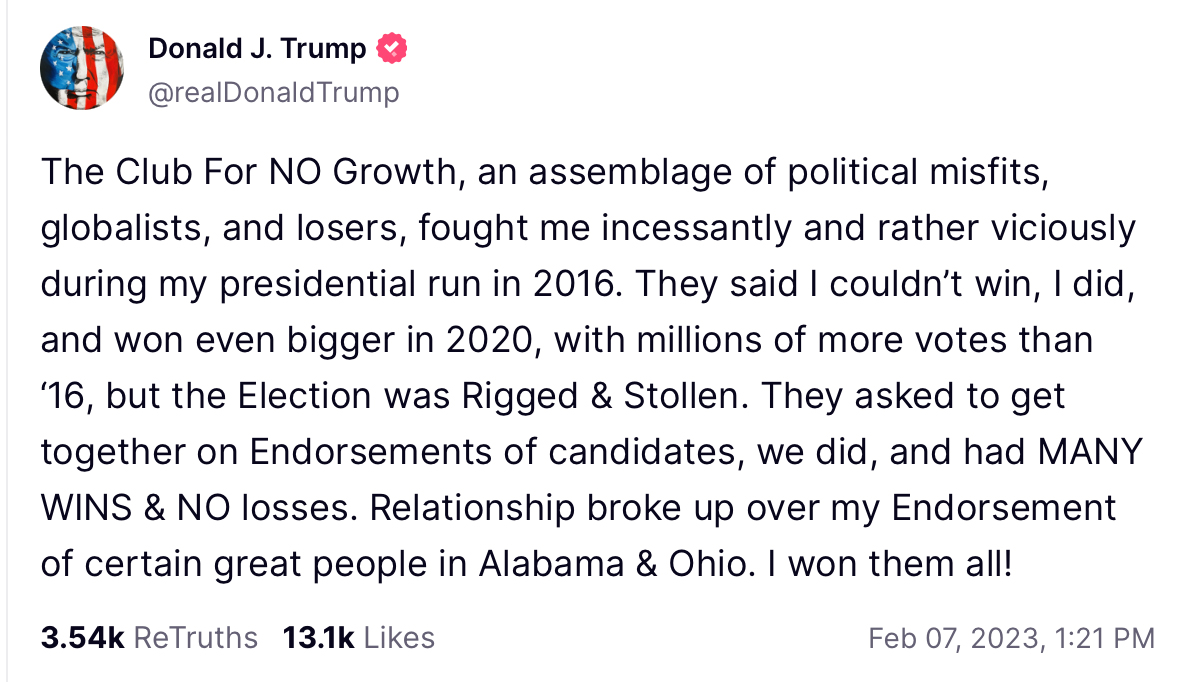The height and width of the screenshot is (682, 1182).
Task: Open the Donald J. Trump display name
Action: point(257,48)
